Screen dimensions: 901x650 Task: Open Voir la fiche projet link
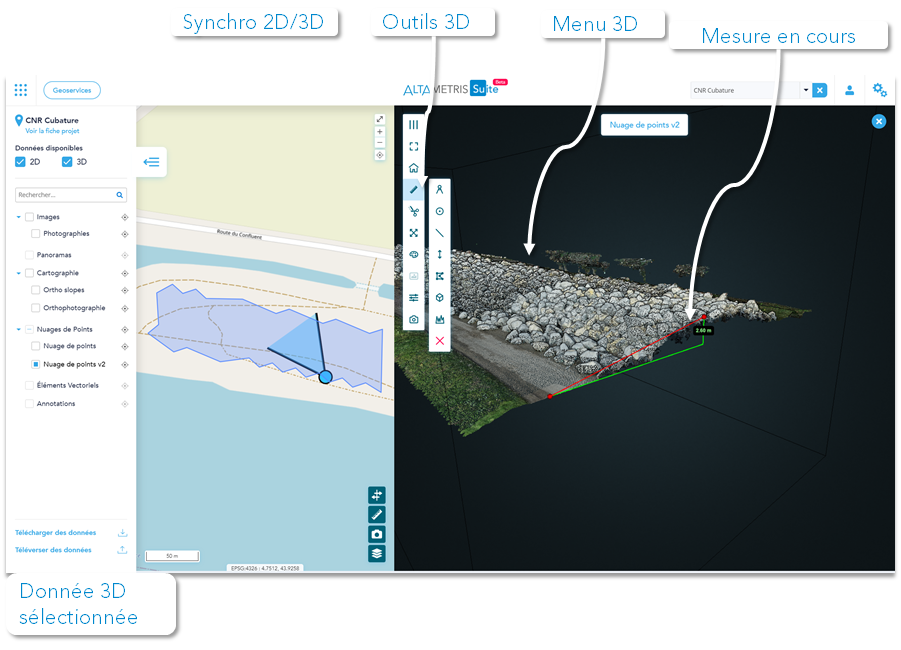52,131
